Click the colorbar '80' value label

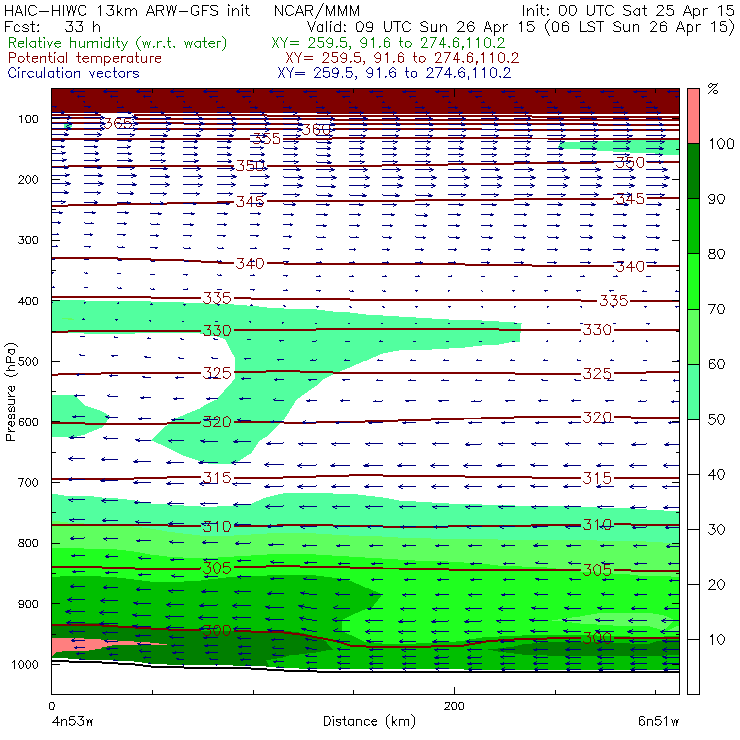click(x=716, y=254)
